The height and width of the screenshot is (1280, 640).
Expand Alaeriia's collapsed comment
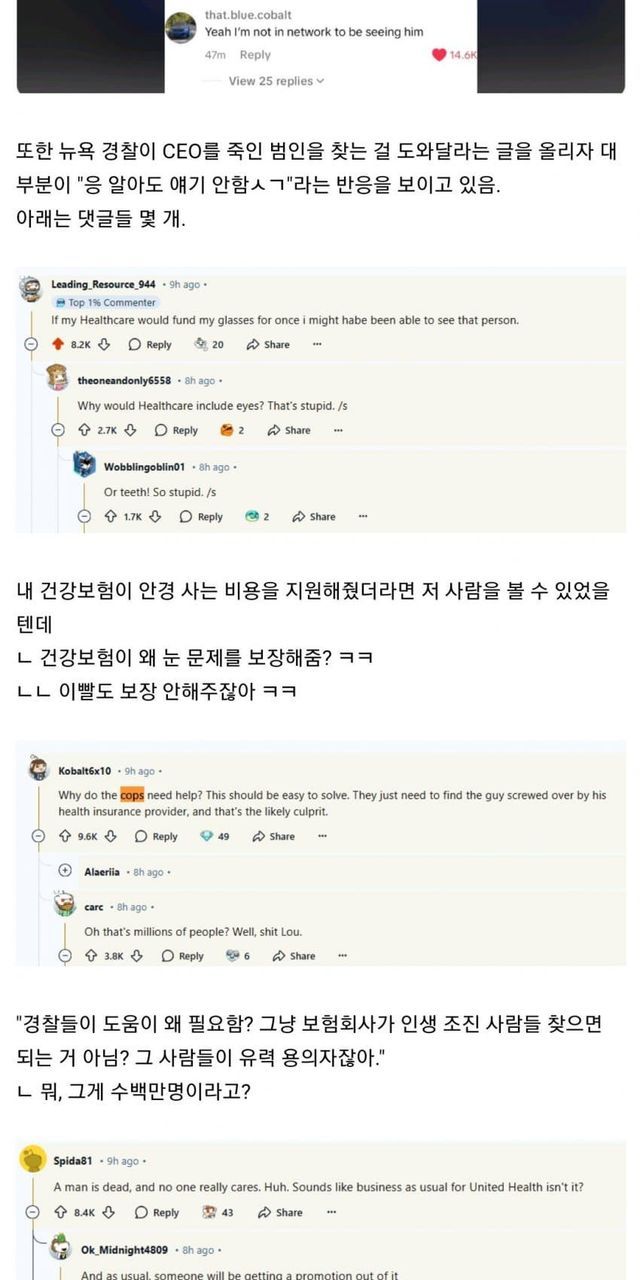[66, 871]
